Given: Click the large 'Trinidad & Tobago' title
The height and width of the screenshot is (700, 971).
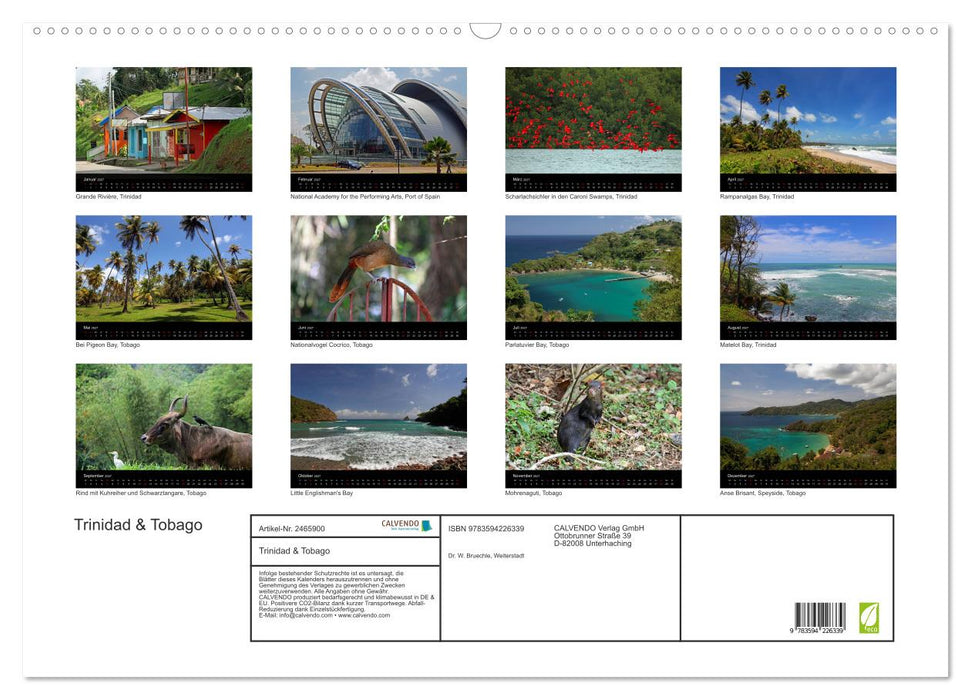Looking at the screenshot, I should pyautogui.click(x=138, y=525).
